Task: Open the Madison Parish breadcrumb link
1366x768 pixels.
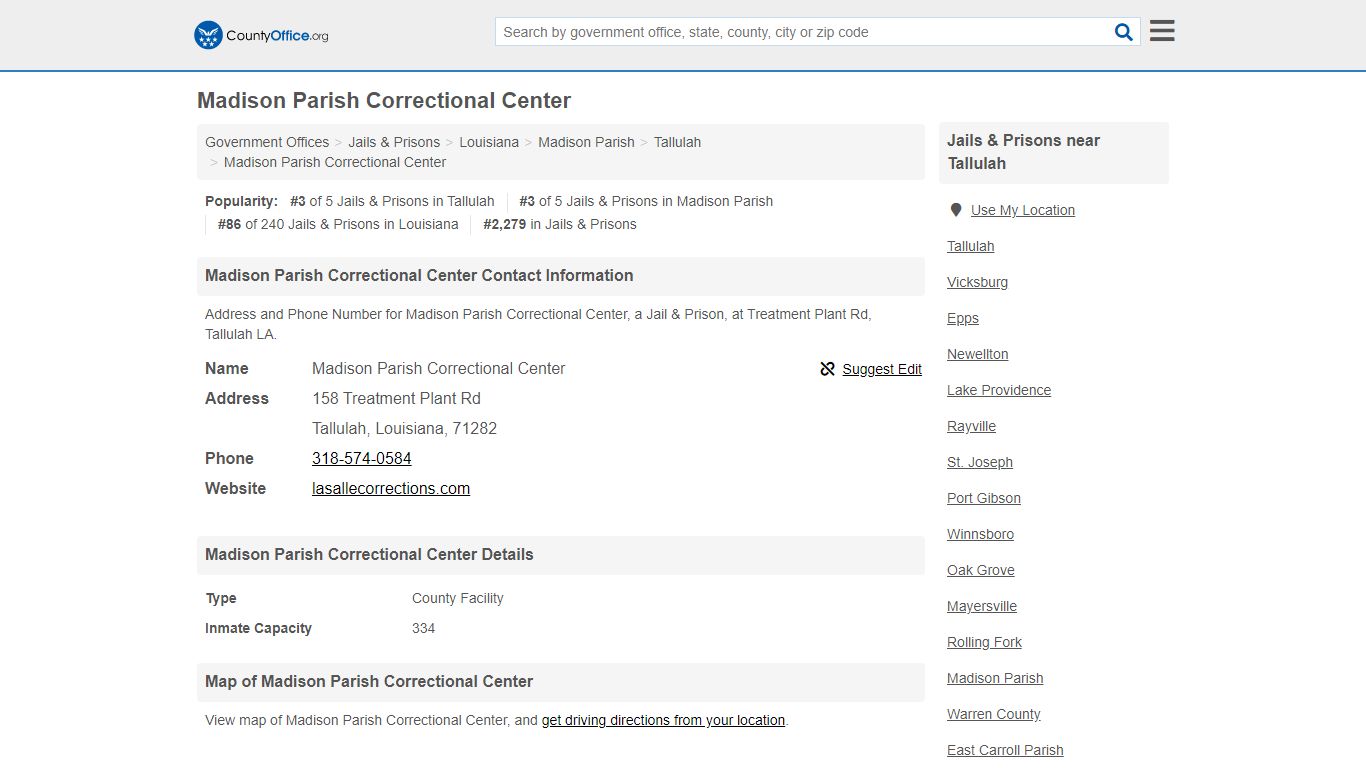Action: (586, 142)
